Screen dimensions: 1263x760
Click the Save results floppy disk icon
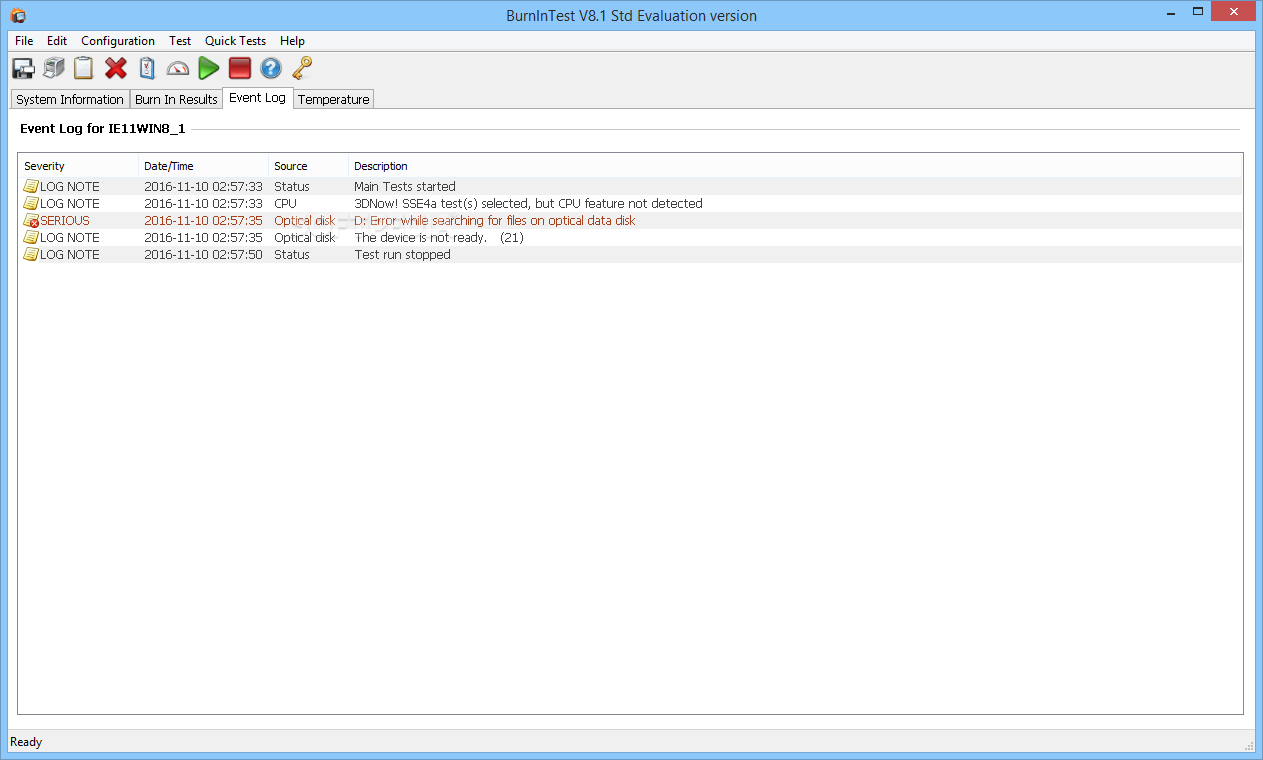coord(23,68)
